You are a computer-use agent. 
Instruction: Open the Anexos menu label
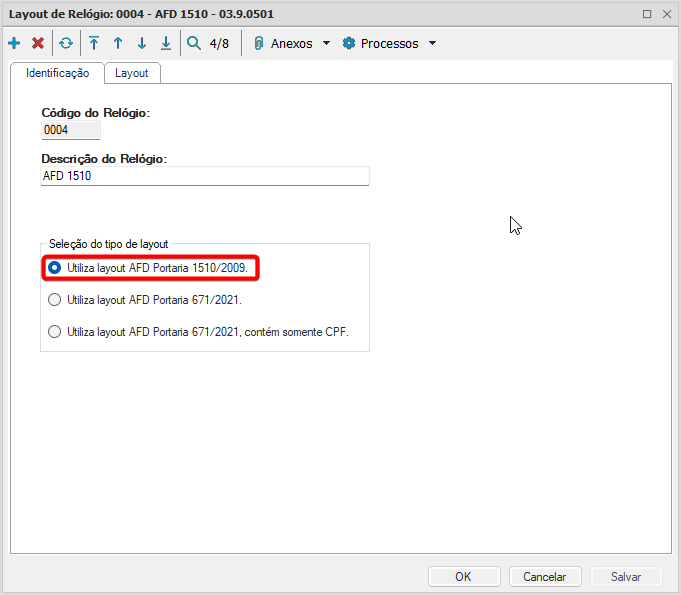(291, 44)
